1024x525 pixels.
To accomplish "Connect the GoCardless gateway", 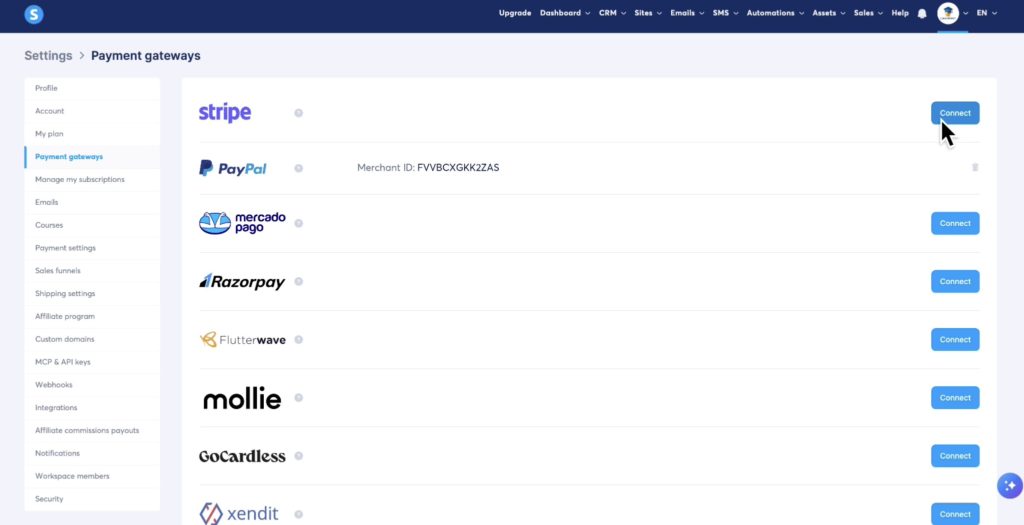I will click(955, 456).
